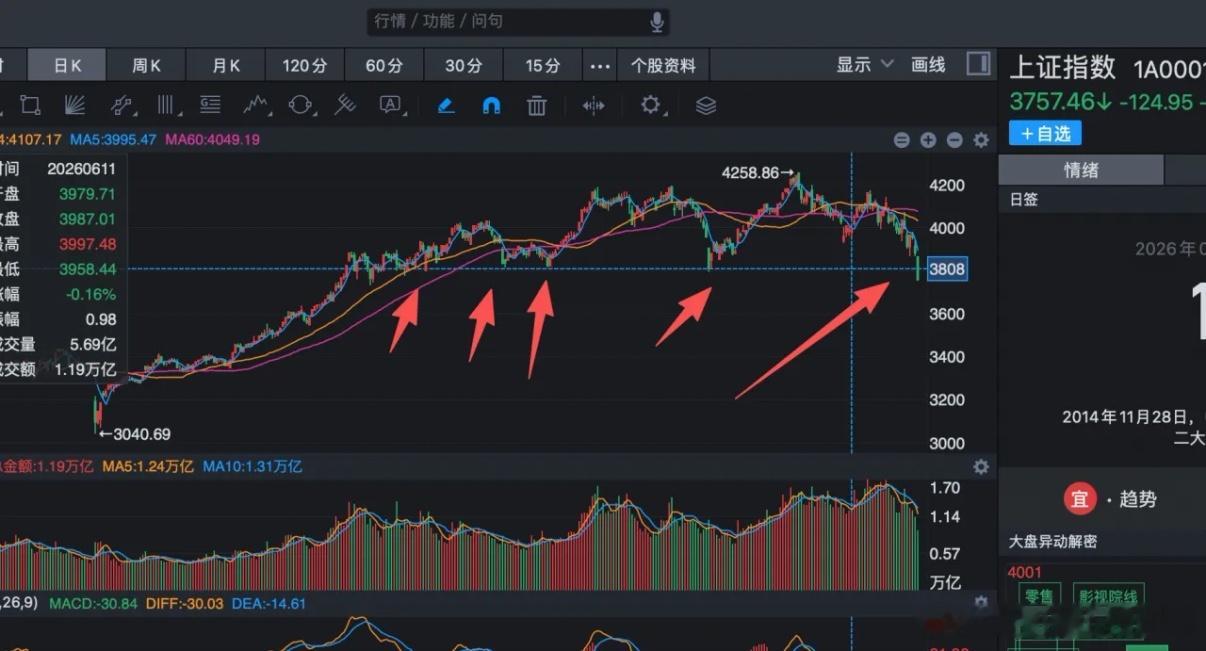The height and width of the screenshot is (651, 1206).
Task: Open main chart indicator settings gear
Action: click(x=981, y=140)
